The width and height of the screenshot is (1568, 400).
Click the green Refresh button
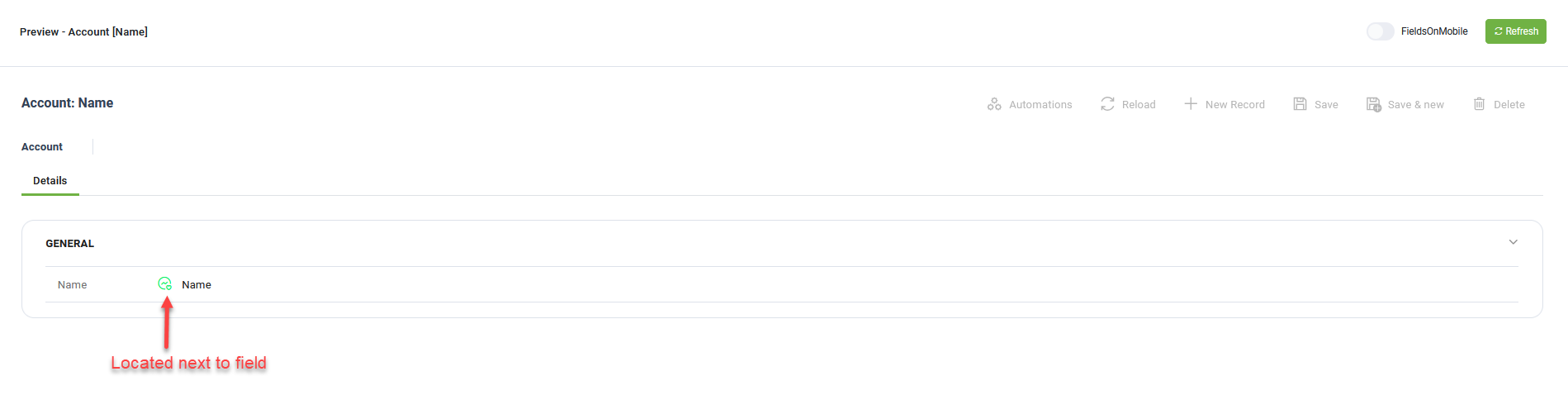point(1516,31)
